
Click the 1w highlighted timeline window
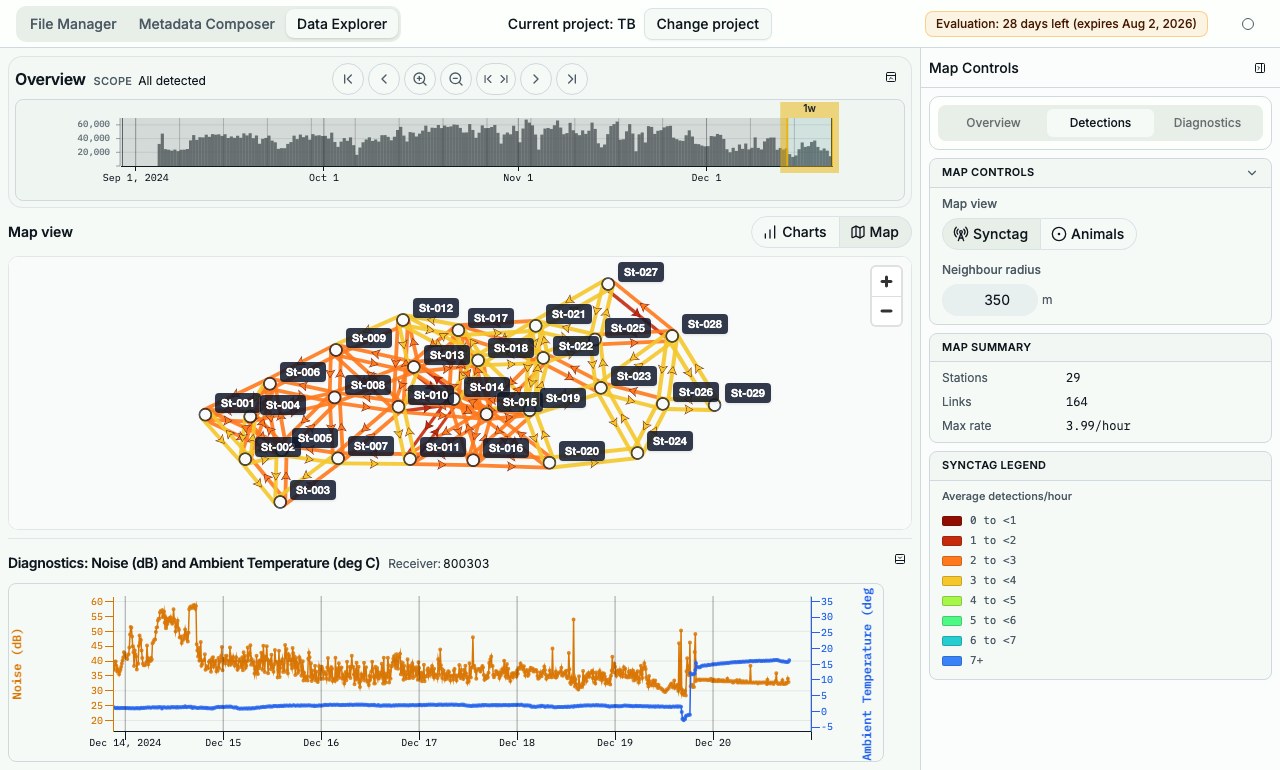[810, 137]
